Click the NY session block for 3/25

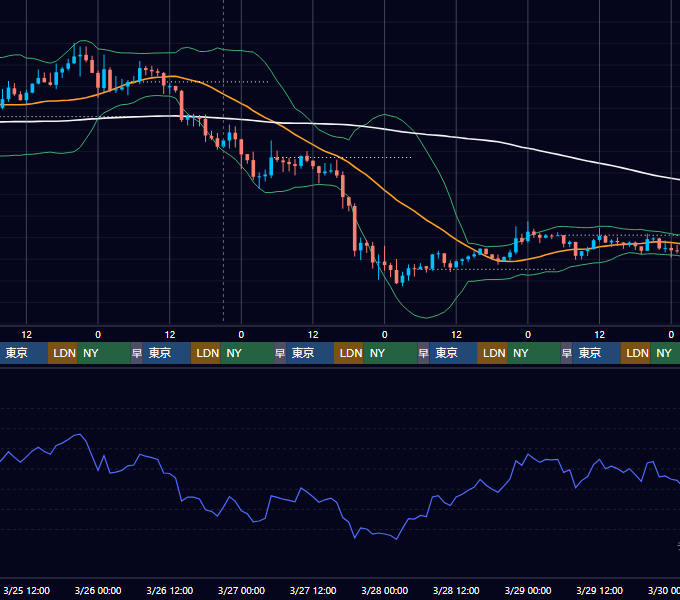click(104, 353)
